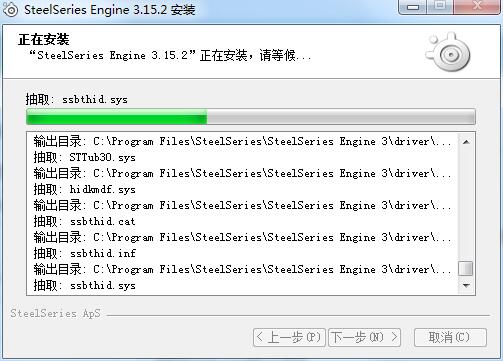Minimize the installer window
Viewport: 503px width, 361px height.
413,7
